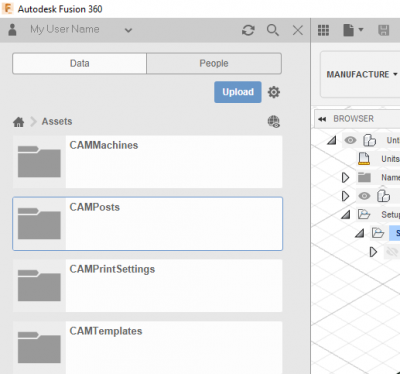The height and width of the screenshot is (374, 400).
Task: Toggle visibility eye of top document
Action: pyautogui.click(x=350, y=140)
